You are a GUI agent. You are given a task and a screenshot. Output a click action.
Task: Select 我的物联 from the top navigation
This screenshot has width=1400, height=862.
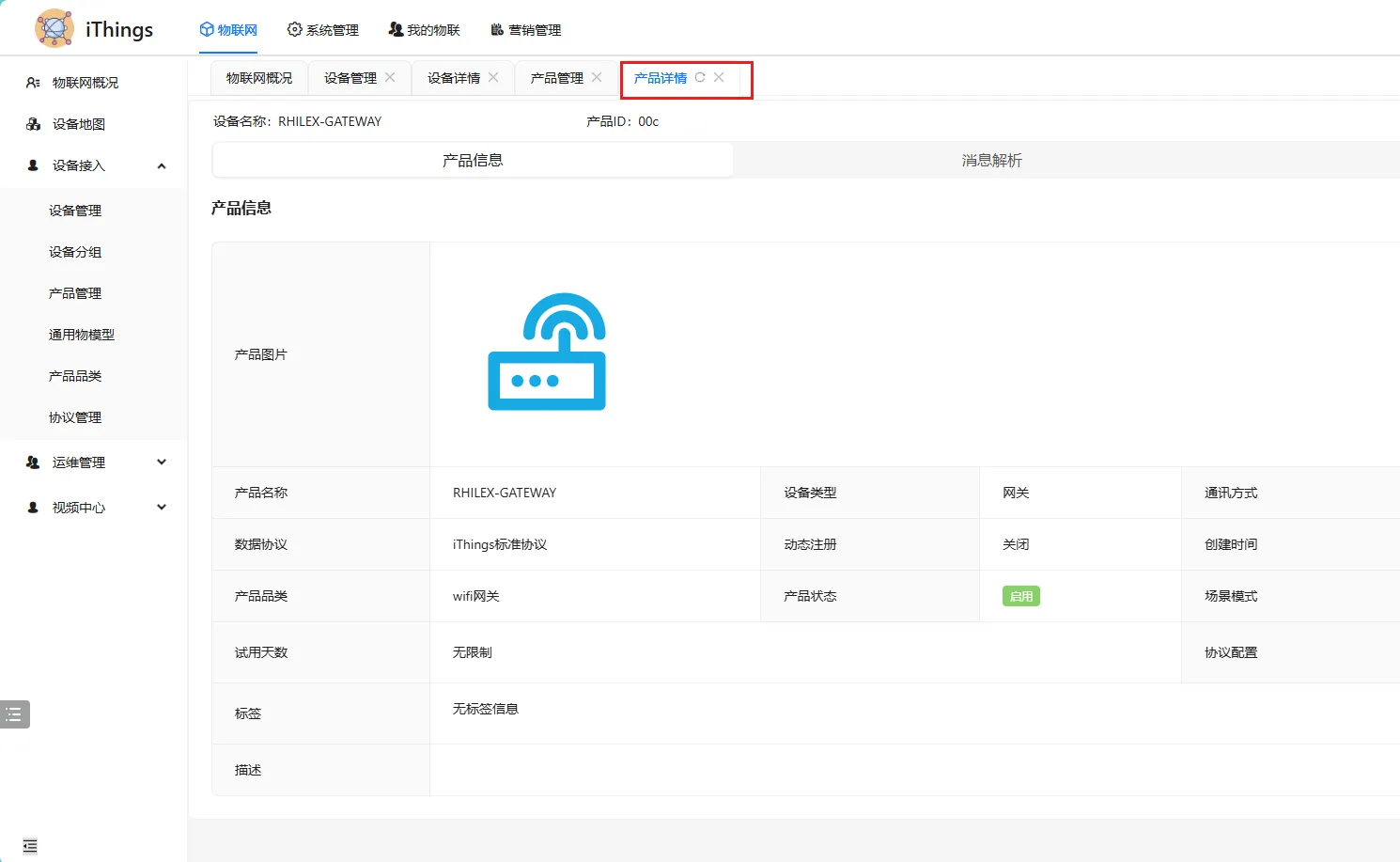pos(424,30)
